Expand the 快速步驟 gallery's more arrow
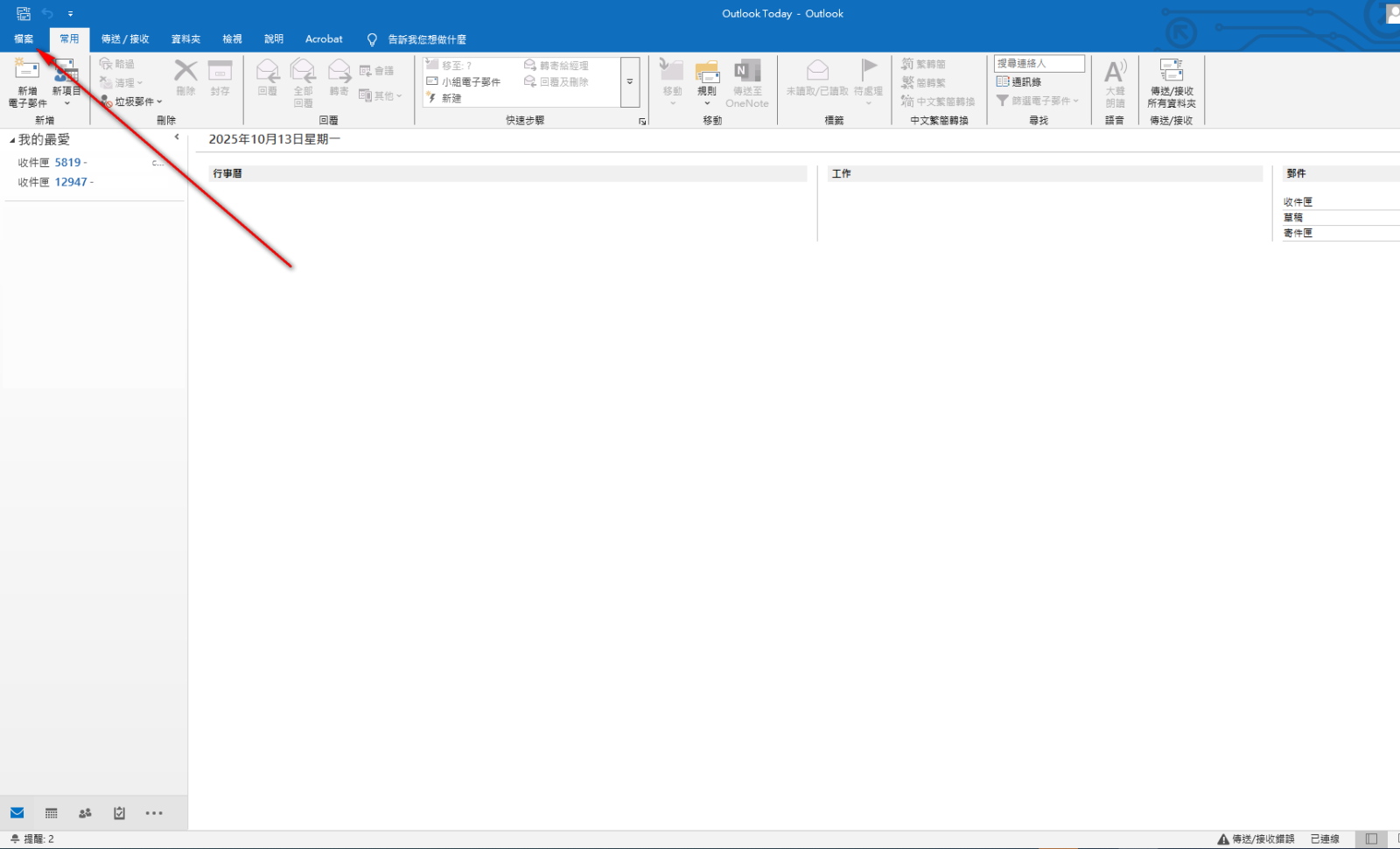Image resolution: width=1400 pixels, height=849 pixels. 630,82
